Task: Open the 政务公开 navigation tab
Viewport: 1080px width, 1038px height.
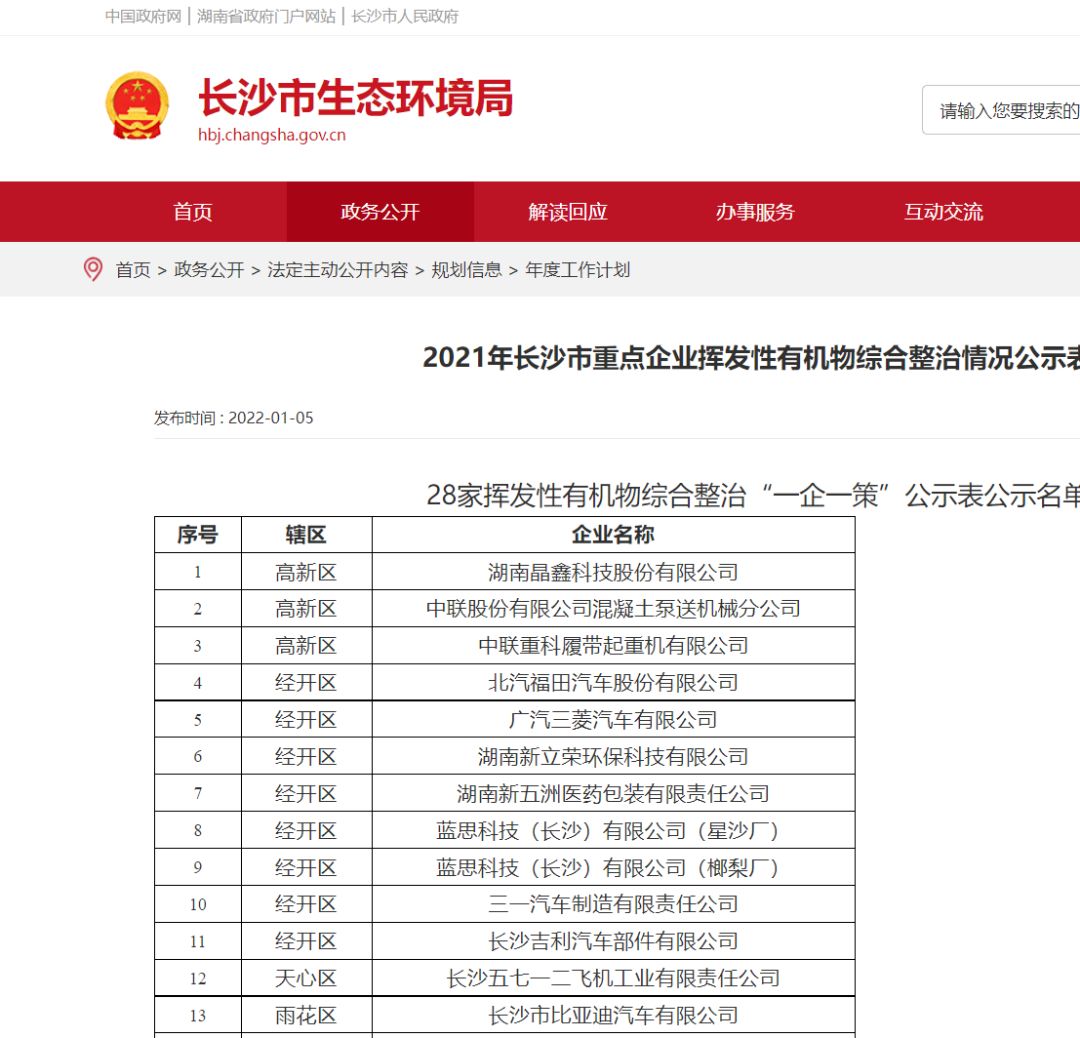Action: click(380, 211)
